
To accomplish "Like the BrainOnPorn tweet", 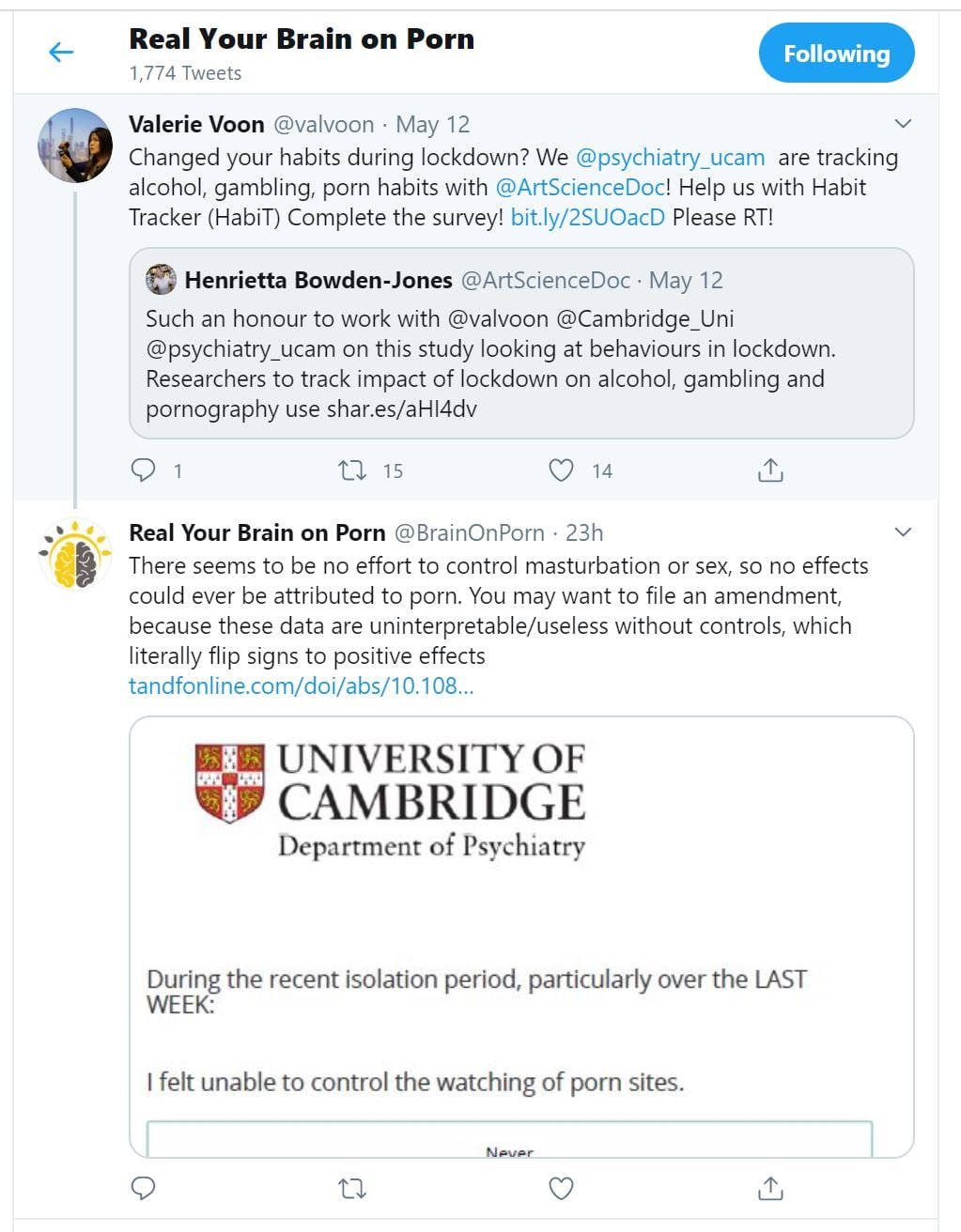I will [561, 1188].
